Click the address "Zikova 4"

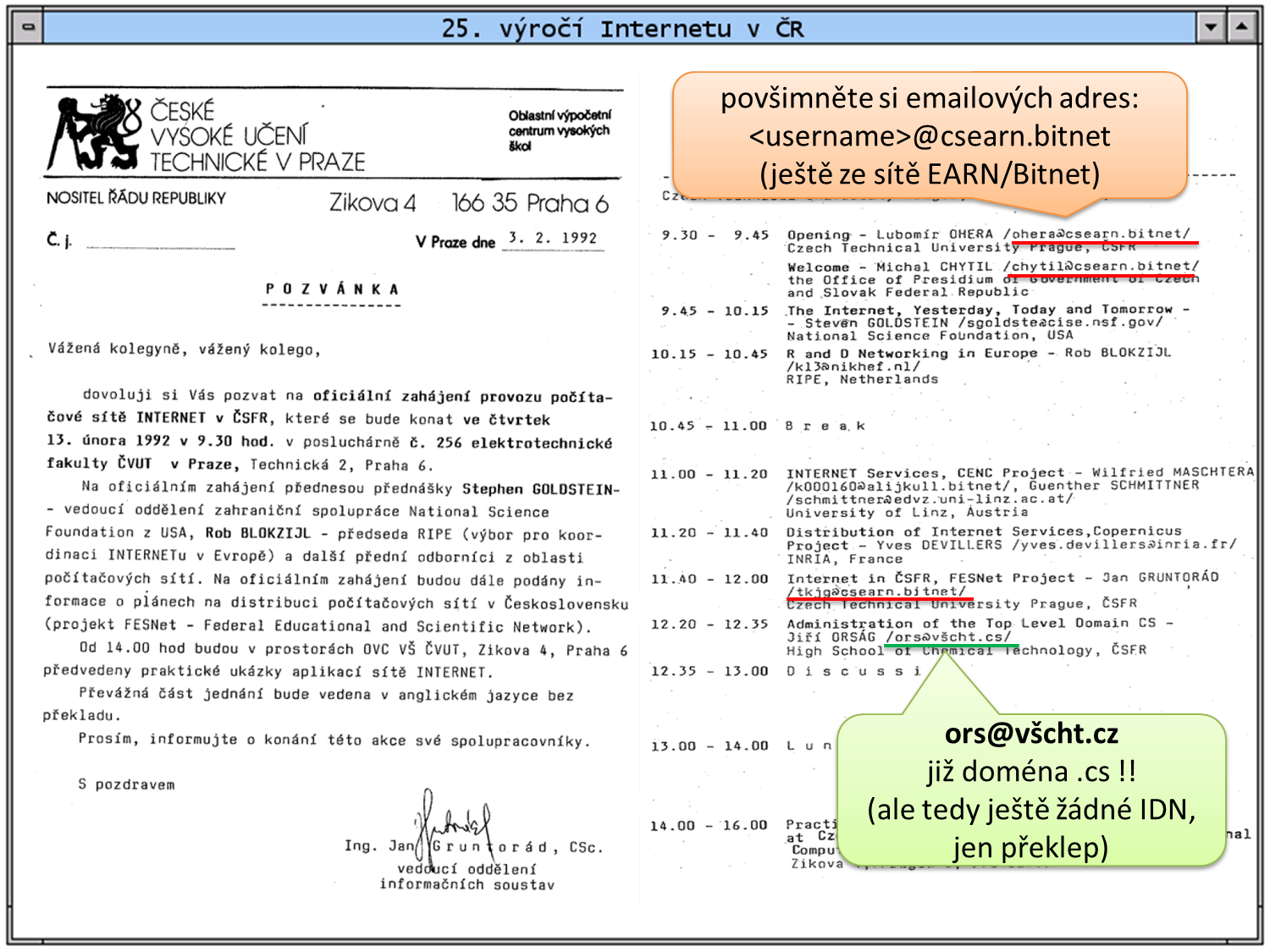click(x=373, y=203)
